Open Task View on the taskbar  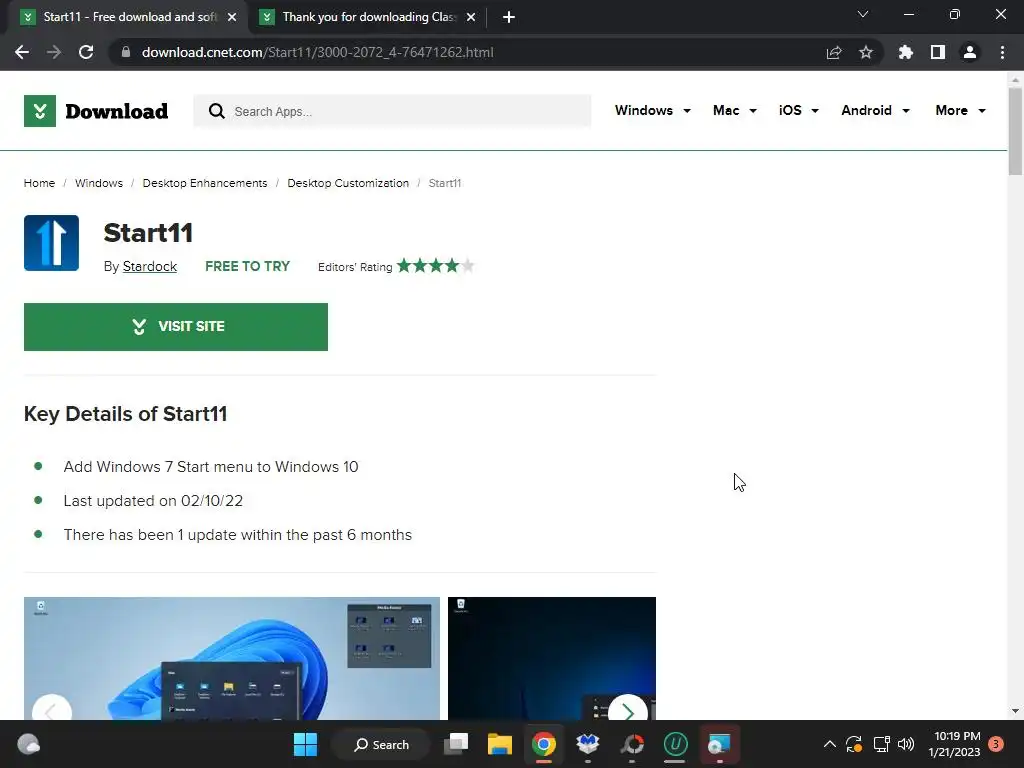456,744
